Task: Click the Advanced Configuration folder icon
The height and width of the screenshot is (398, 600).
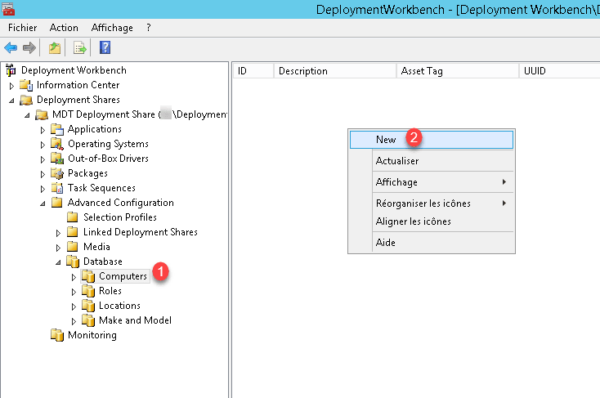Action: point(57,202)
